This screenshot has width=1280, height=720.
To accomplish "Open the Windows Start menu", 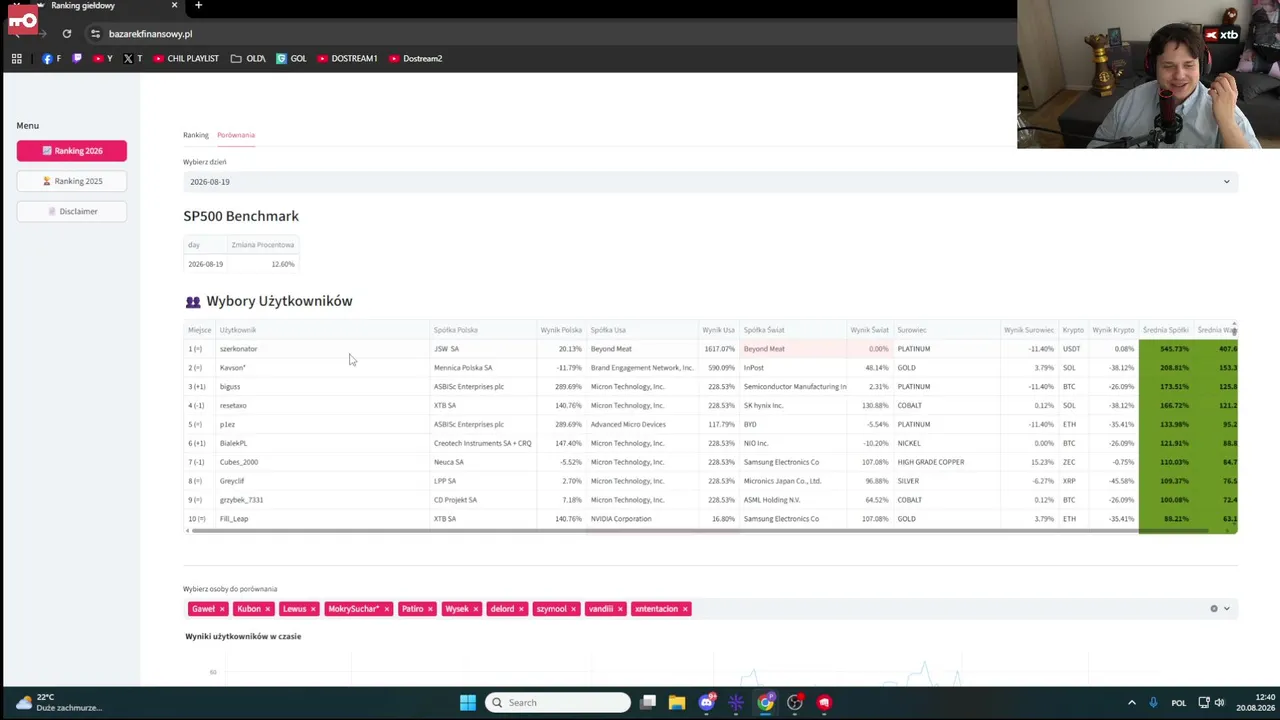I will (x=468, y=702).
